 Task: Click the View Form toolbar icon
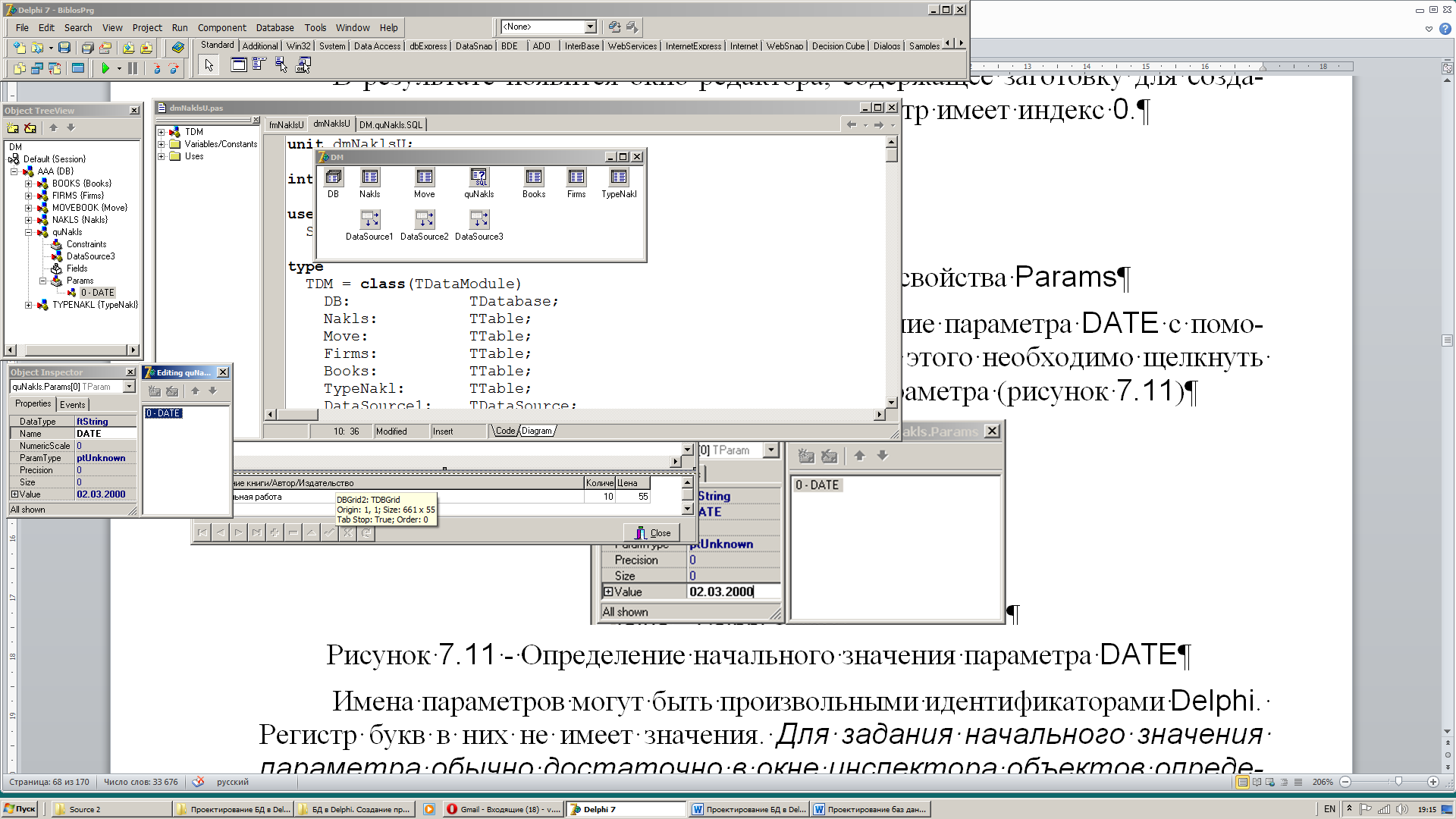37,68
